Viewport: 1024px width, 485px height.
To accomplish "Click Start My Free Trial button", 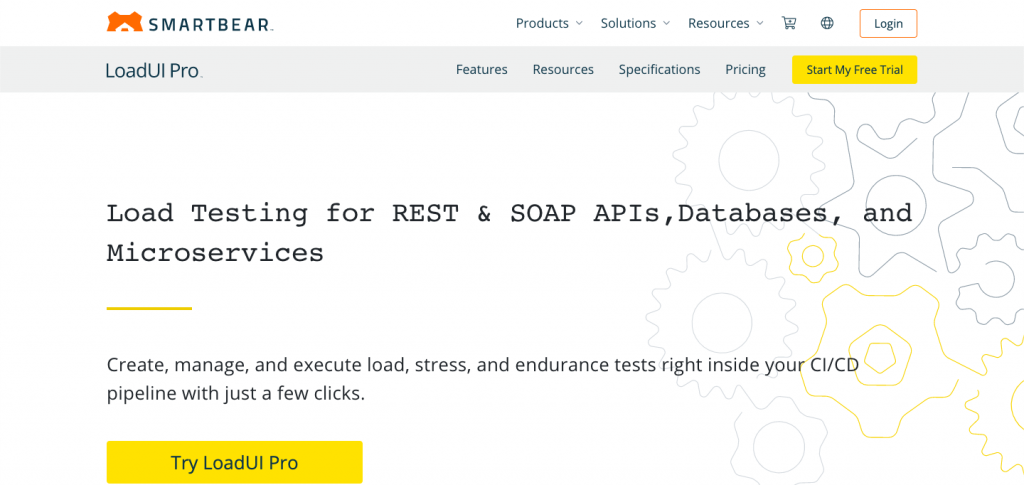I will click(x=854, y=70).
